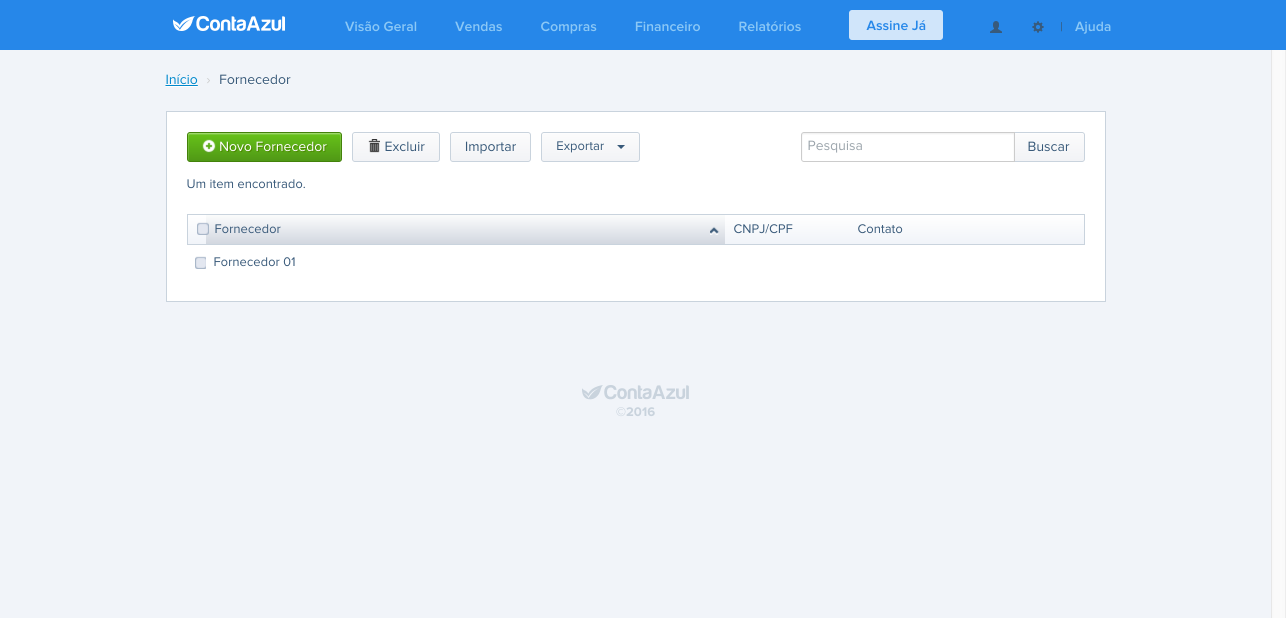Focus the Pesquisa search field
The width and height of the screenshot is (1286, 618).
click(908, 146)
